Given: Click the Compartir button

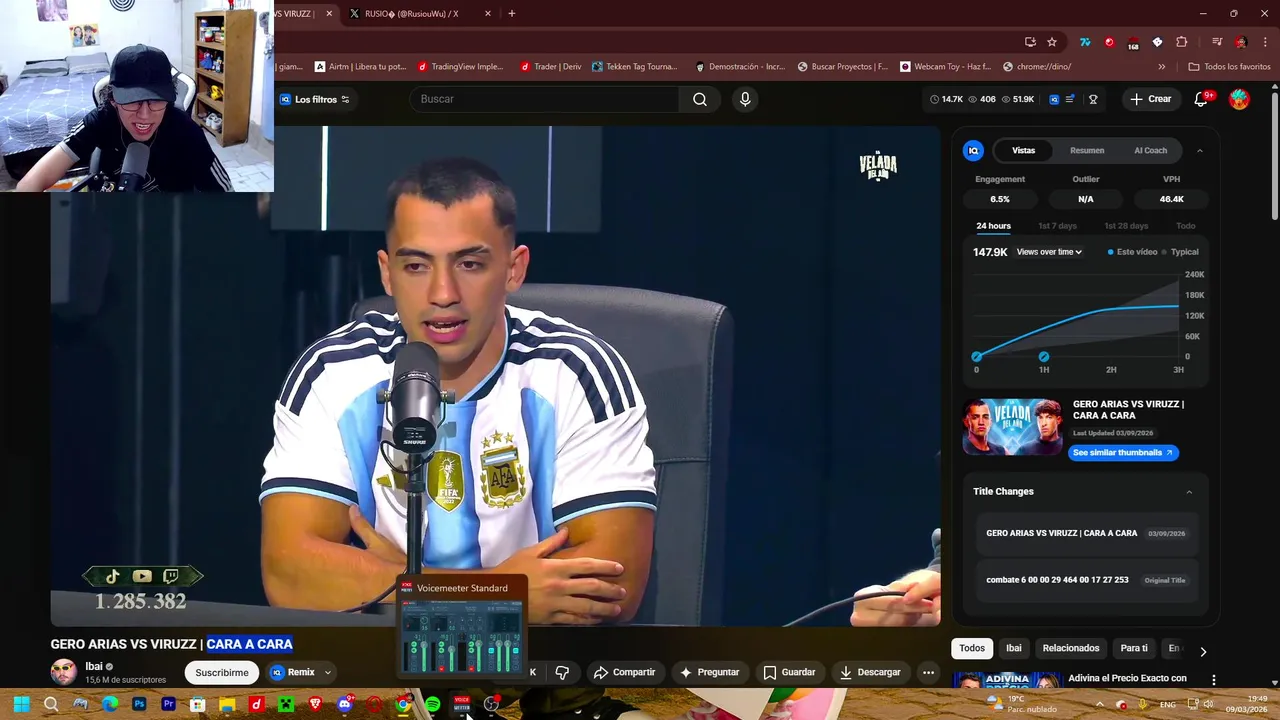Looking at the screenshot, I should pyautogui.click(x=624, y=672).
